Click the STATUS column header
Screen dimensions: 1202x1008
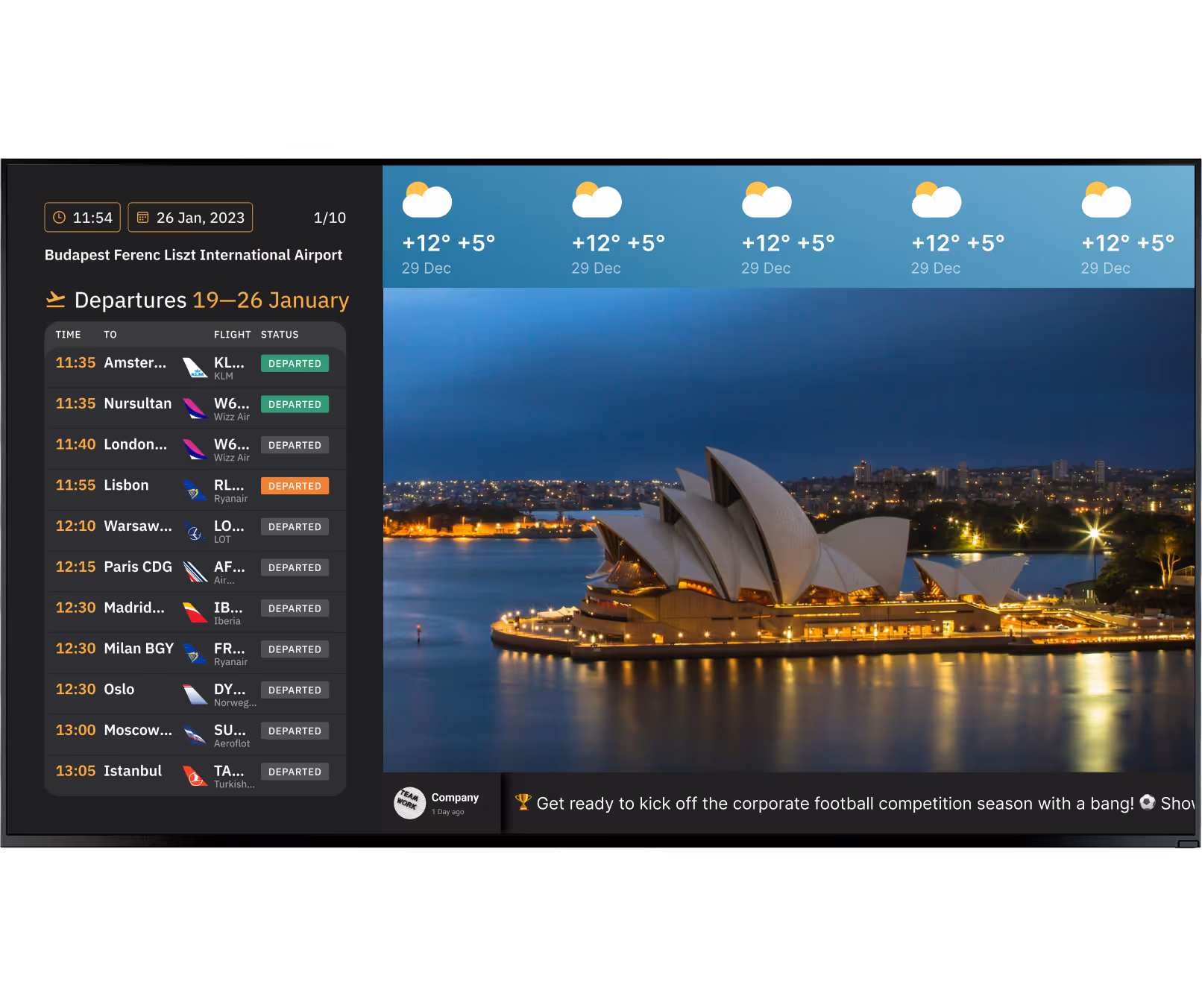(x=280, y=334)
